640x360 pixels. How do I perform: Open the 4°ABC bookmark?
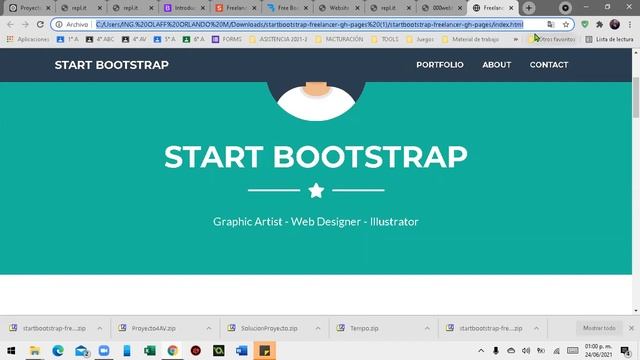pyautogui.click(x=100, y=39)
